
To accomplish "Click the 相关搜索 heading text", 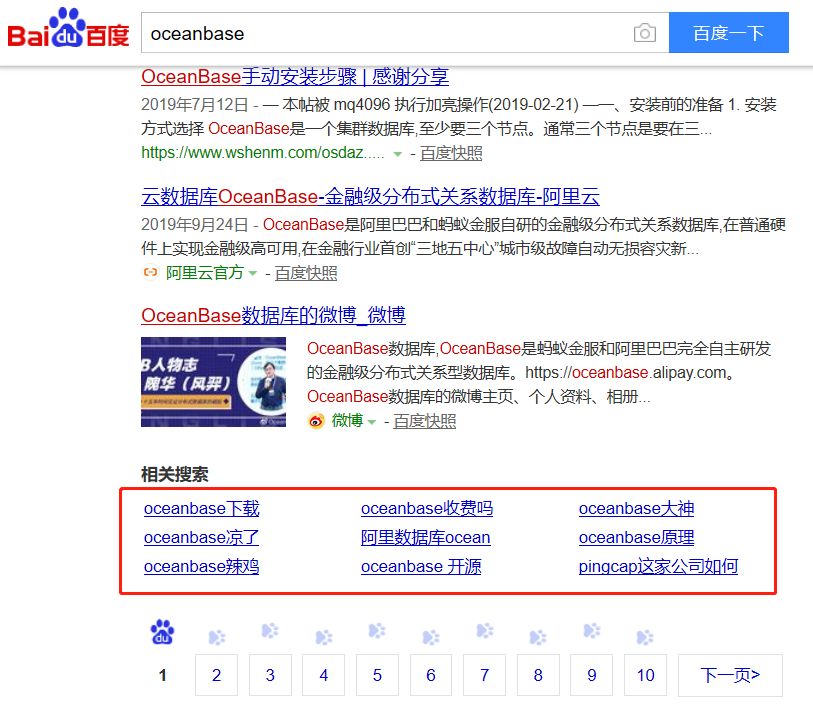I will tap(174, 474).
